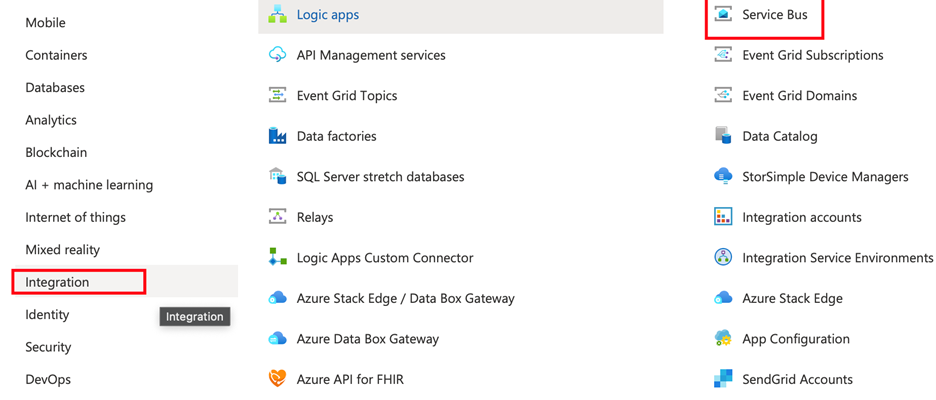Open Integration accounts link
This screenshot has width=936, height=400.
(802, 217)
